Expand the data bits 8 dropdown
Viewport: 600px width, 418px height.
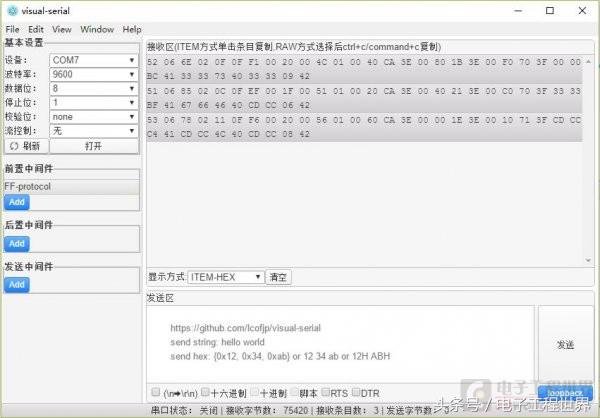(93, 88)
